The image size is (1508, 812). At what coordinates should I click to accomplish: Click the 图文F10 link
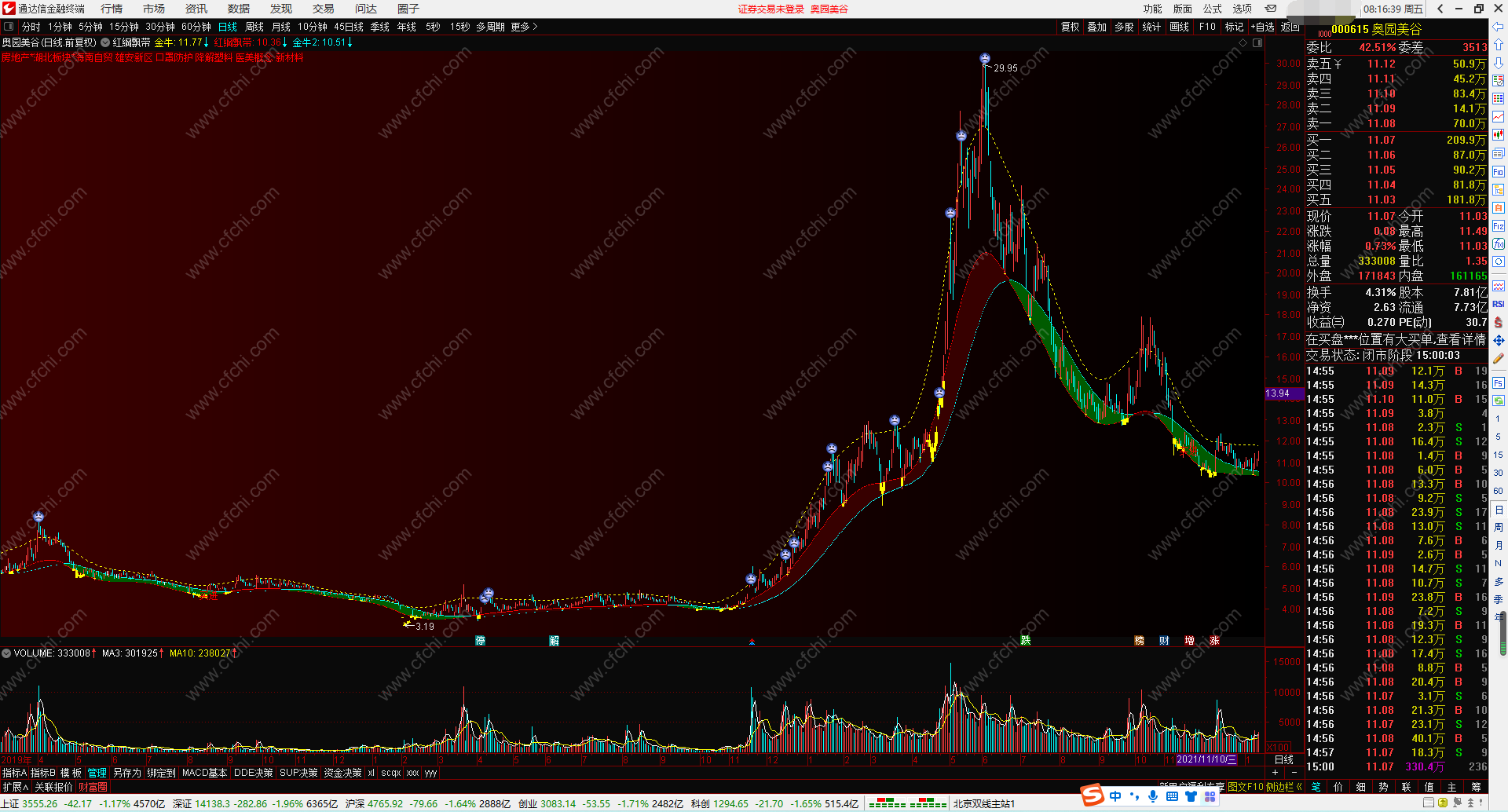(x=1246, y=786)
